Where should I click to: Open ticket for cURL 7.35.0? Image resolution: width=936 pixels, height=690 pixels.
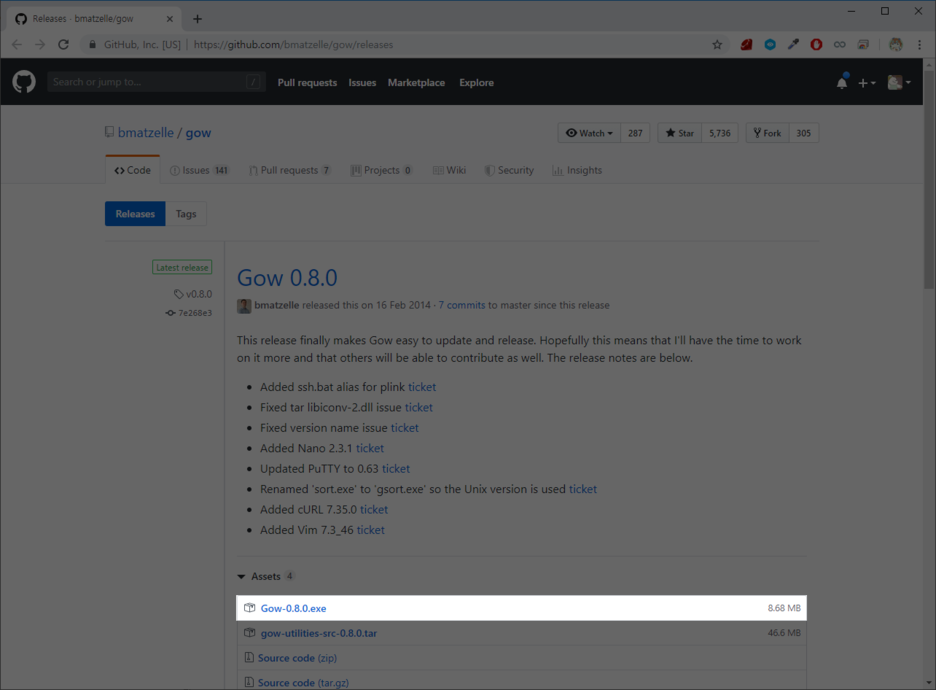click(374, 509)
